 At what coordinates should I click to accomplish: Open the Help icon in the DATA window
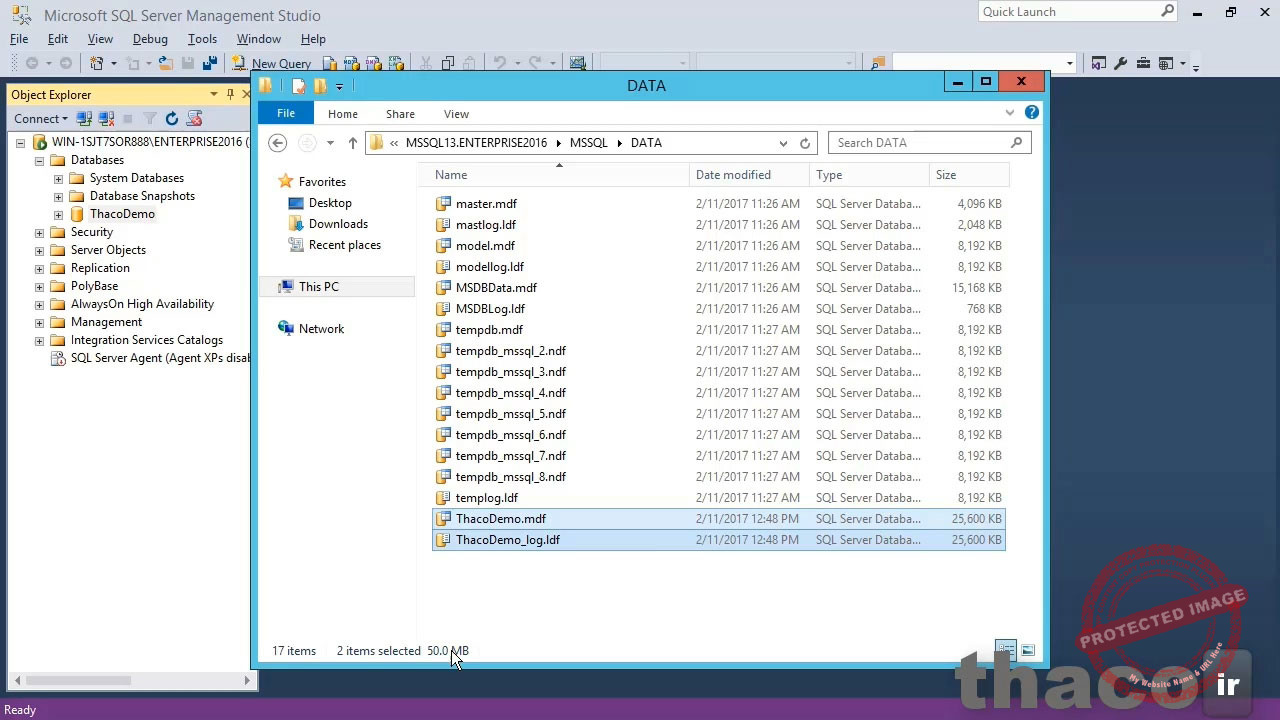pos(1031,113)
